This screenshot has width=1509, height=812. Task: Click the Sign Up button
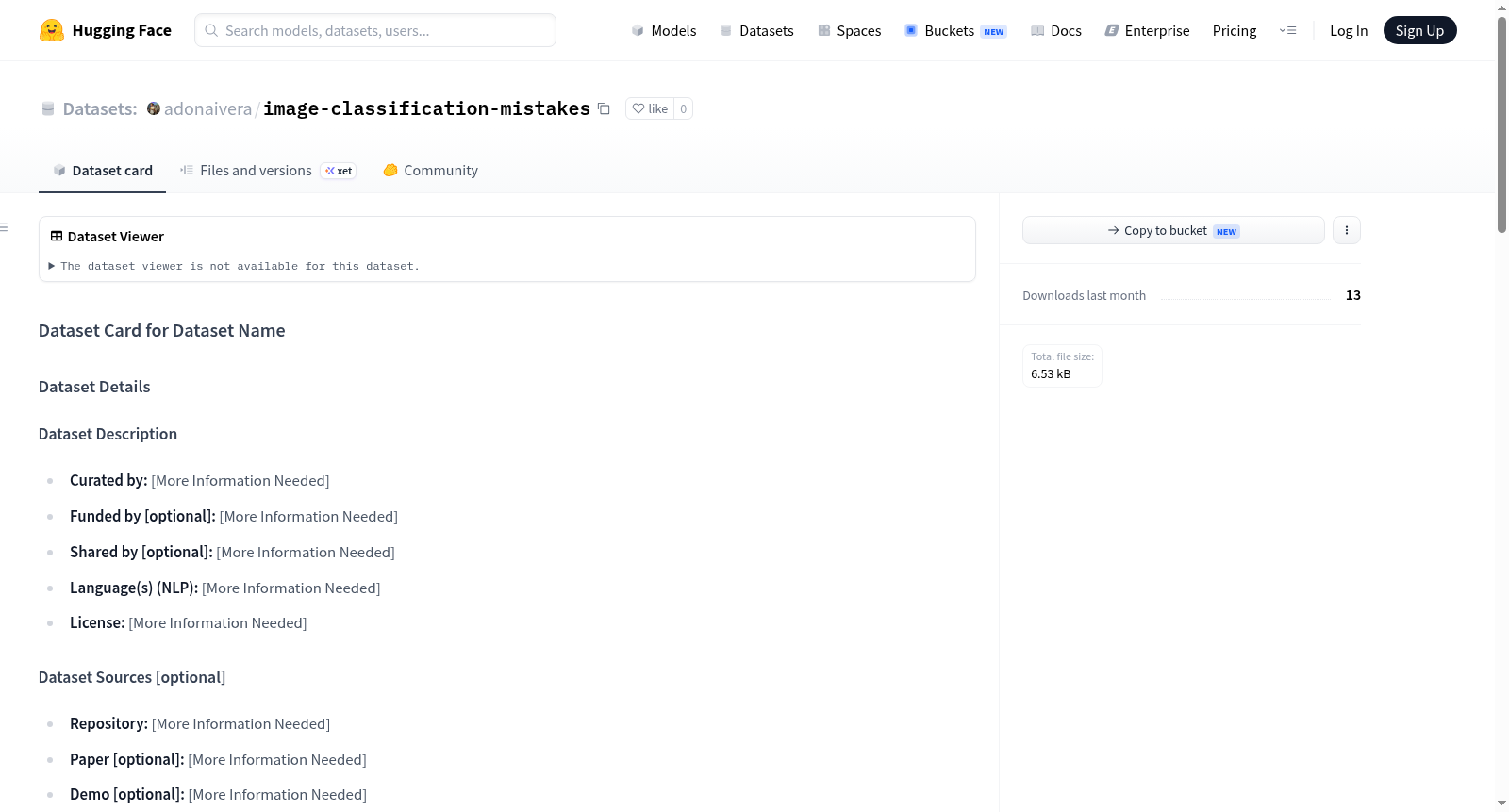[x=1419, y=30]
